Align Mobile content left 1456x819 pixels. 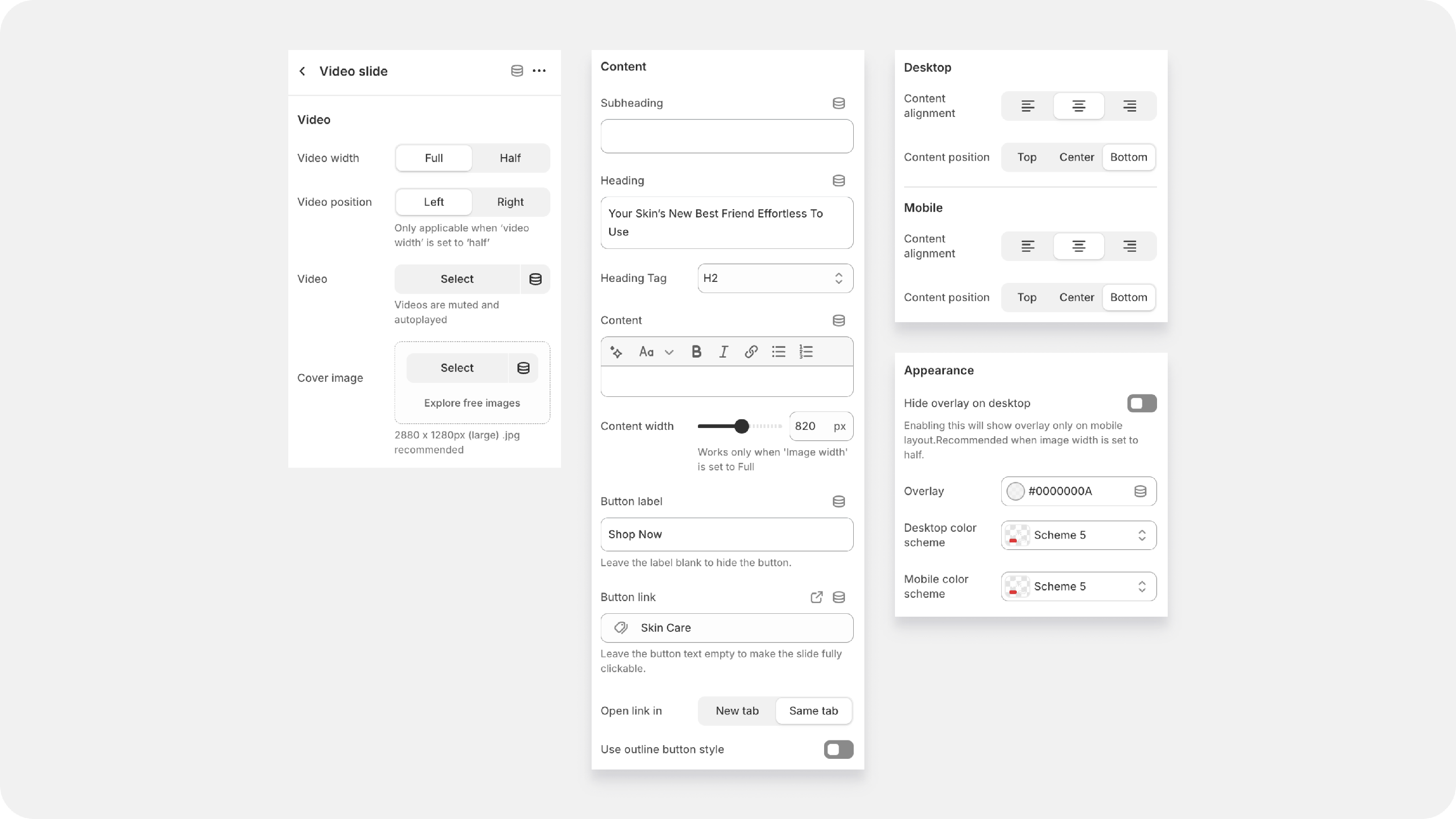coord(1027,246)
